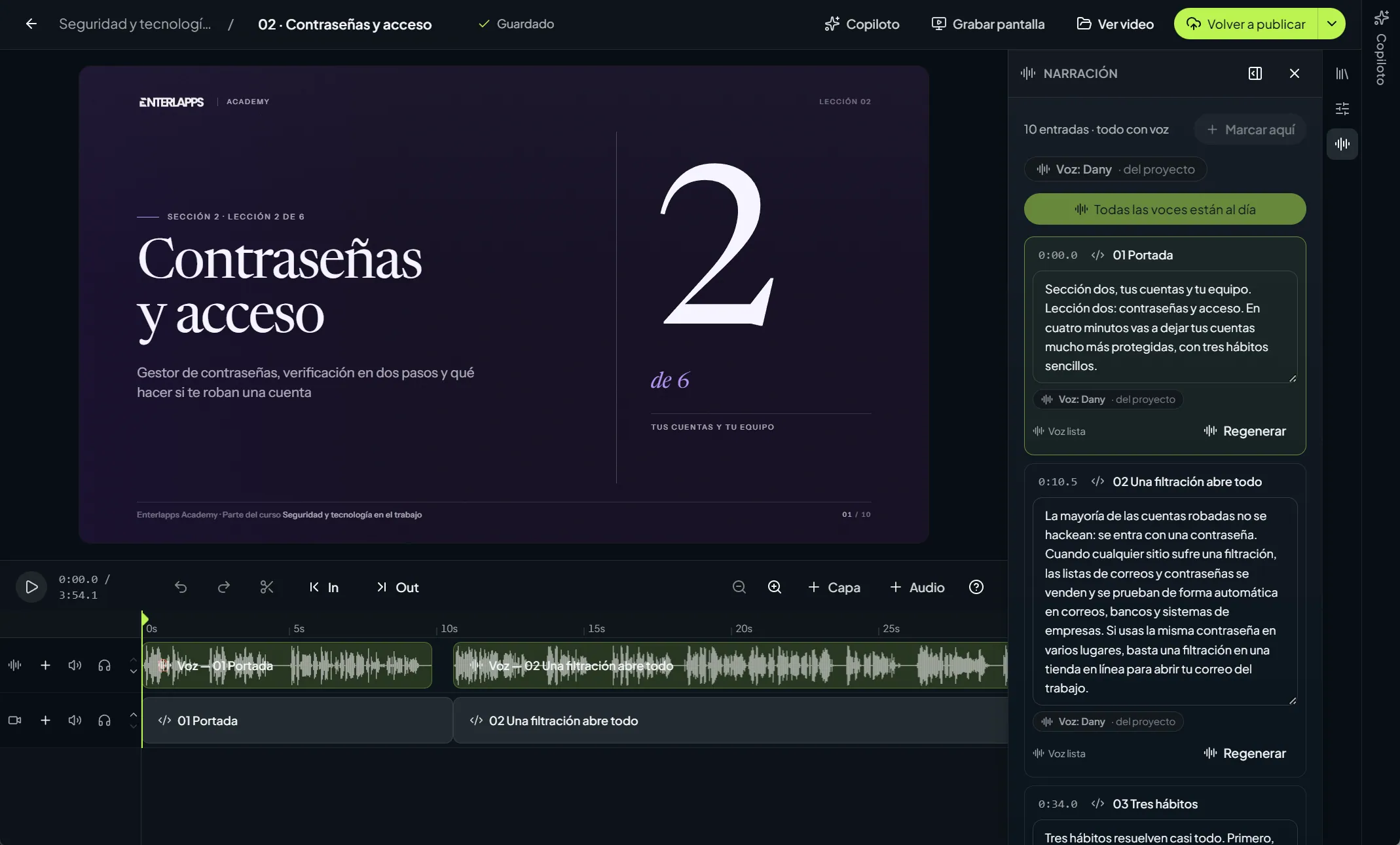Zoom in the timeline
The image size is (1400, 845).
(775, 588)
